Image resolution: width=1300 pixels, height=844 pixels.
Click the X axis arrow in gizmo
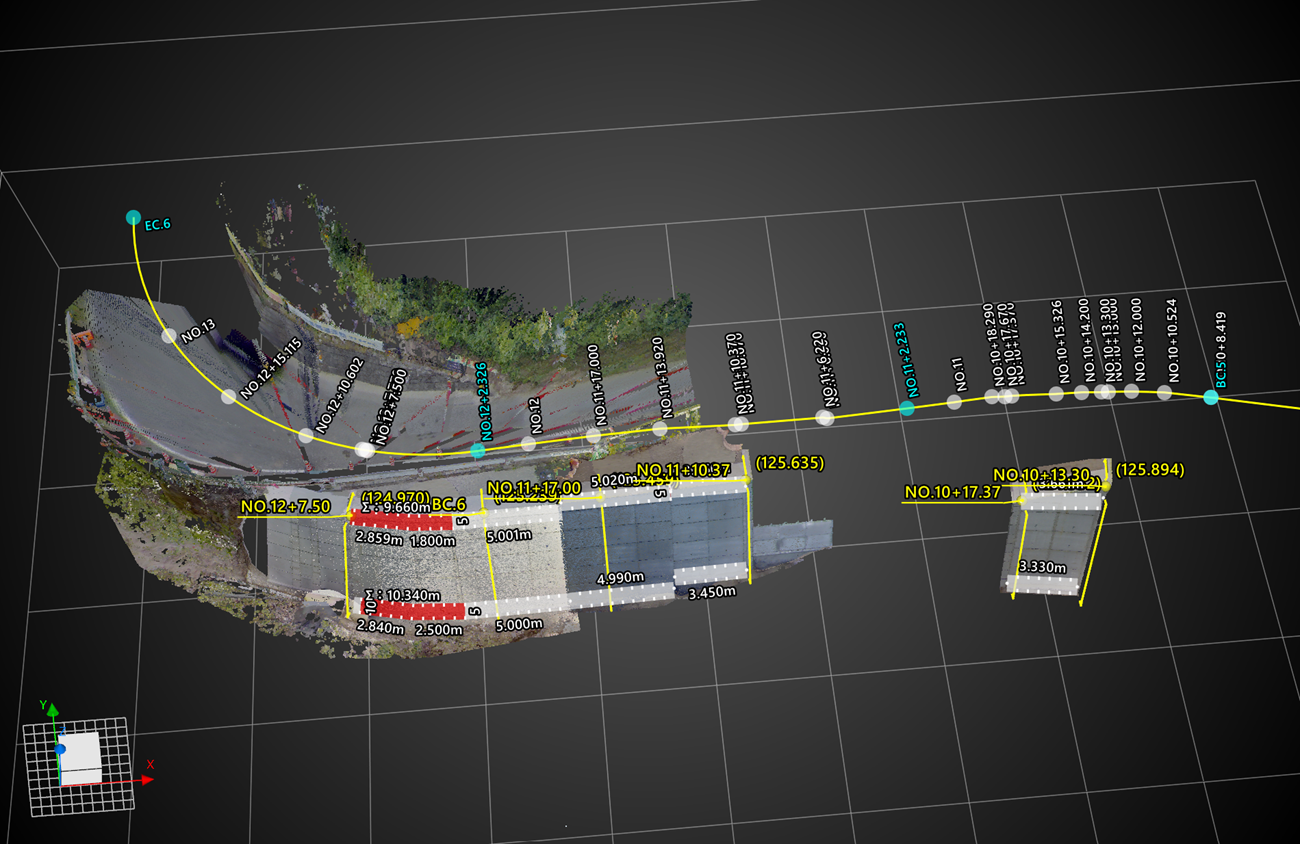(x=147, y=779)
